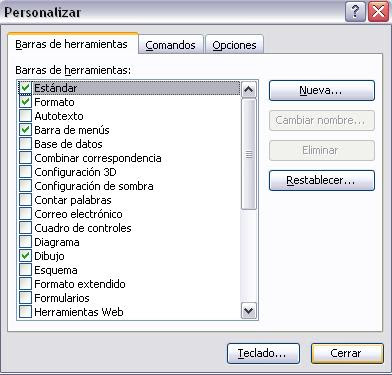Enable the Autotexto toolbar checkbox
Viewport: 392px width, 375px height.
(25, 116)
